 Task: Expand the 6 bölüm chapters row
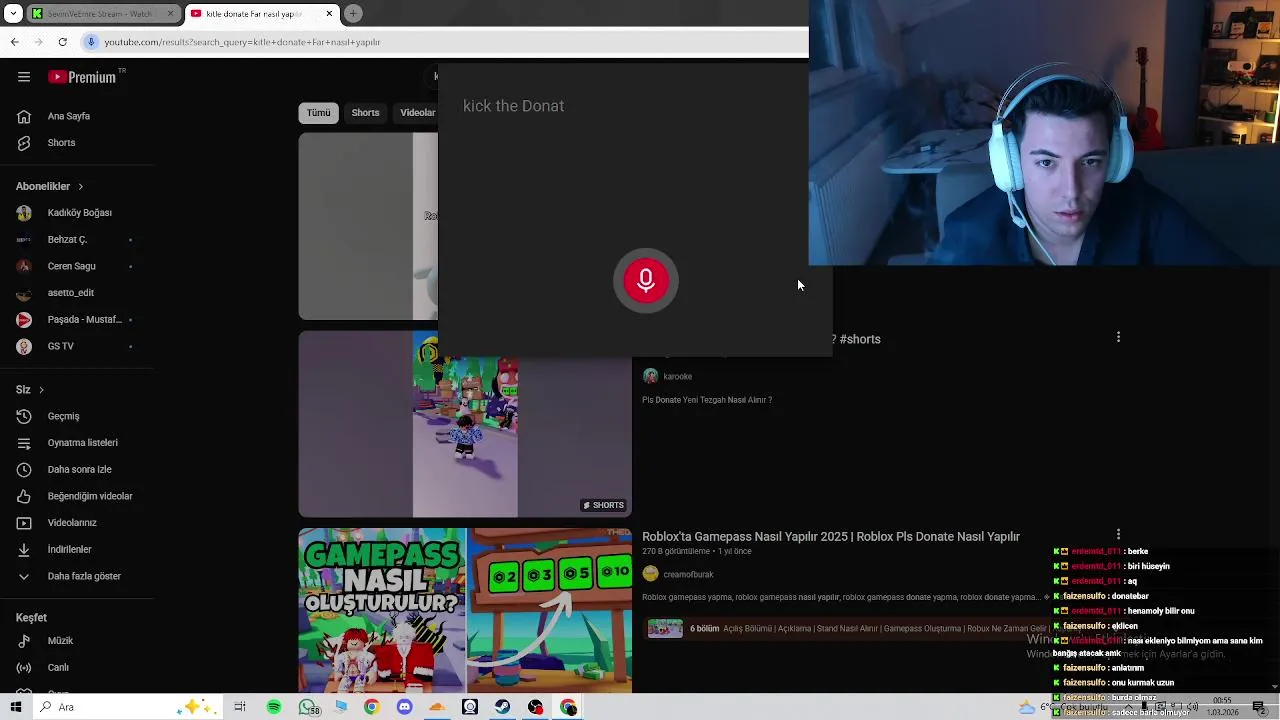(846, 628)
